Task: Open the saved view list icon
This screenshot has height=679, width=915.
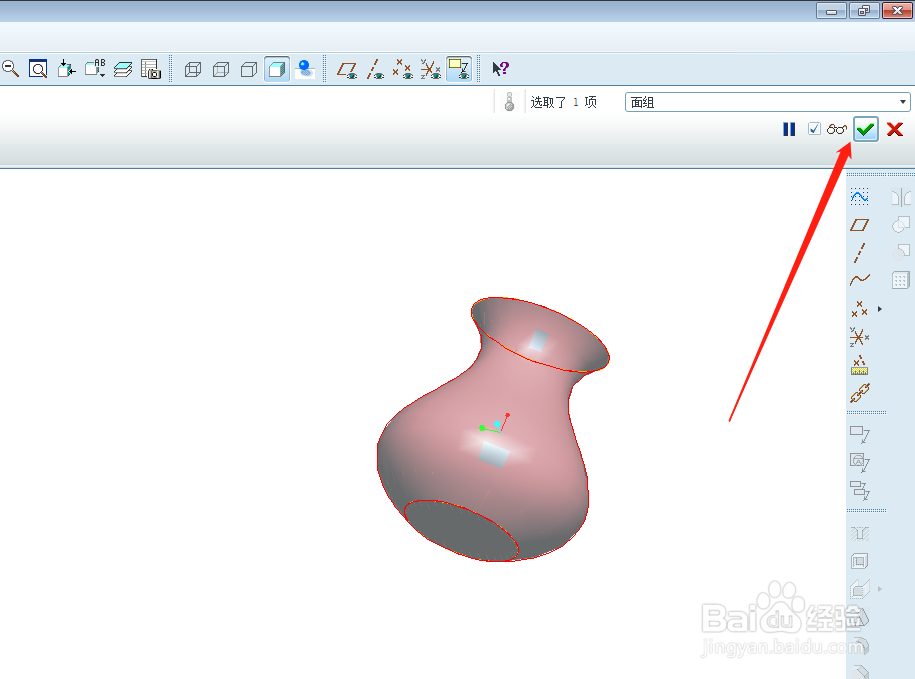Action: (95, 69)
